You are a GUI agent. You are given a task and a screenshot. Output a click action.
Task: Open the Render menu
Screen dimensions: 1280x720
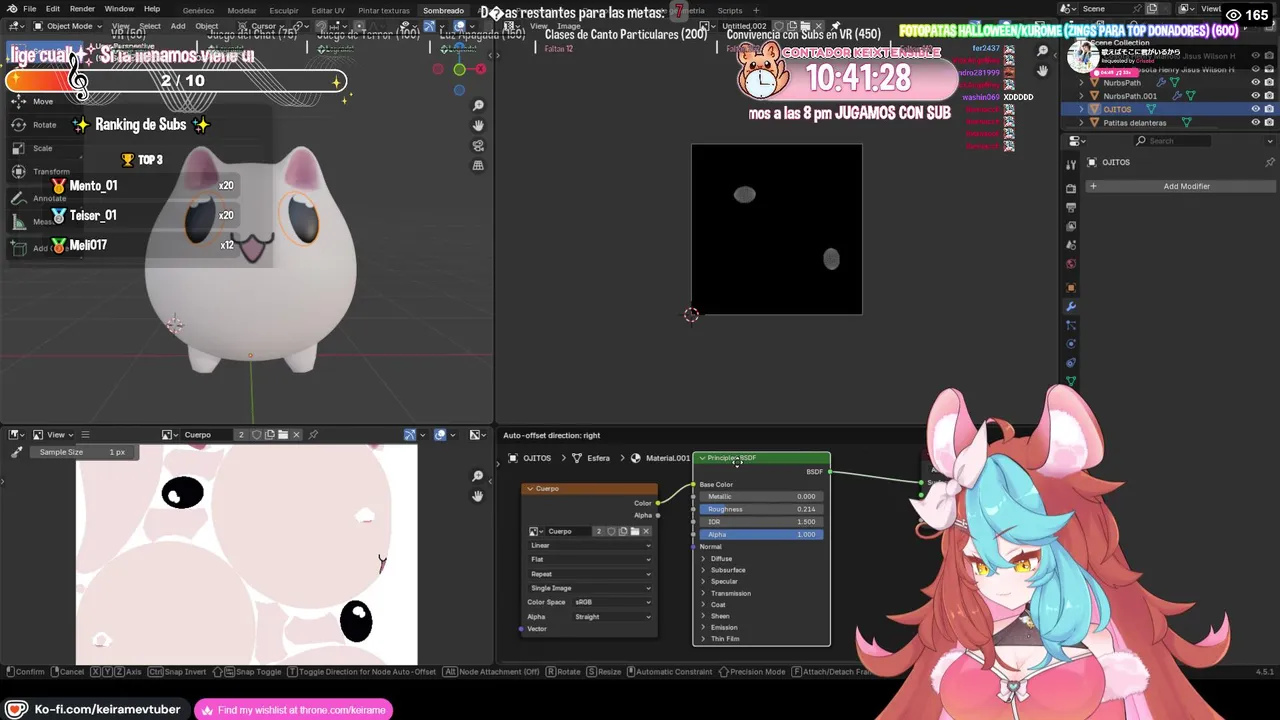tap(82, 9)
